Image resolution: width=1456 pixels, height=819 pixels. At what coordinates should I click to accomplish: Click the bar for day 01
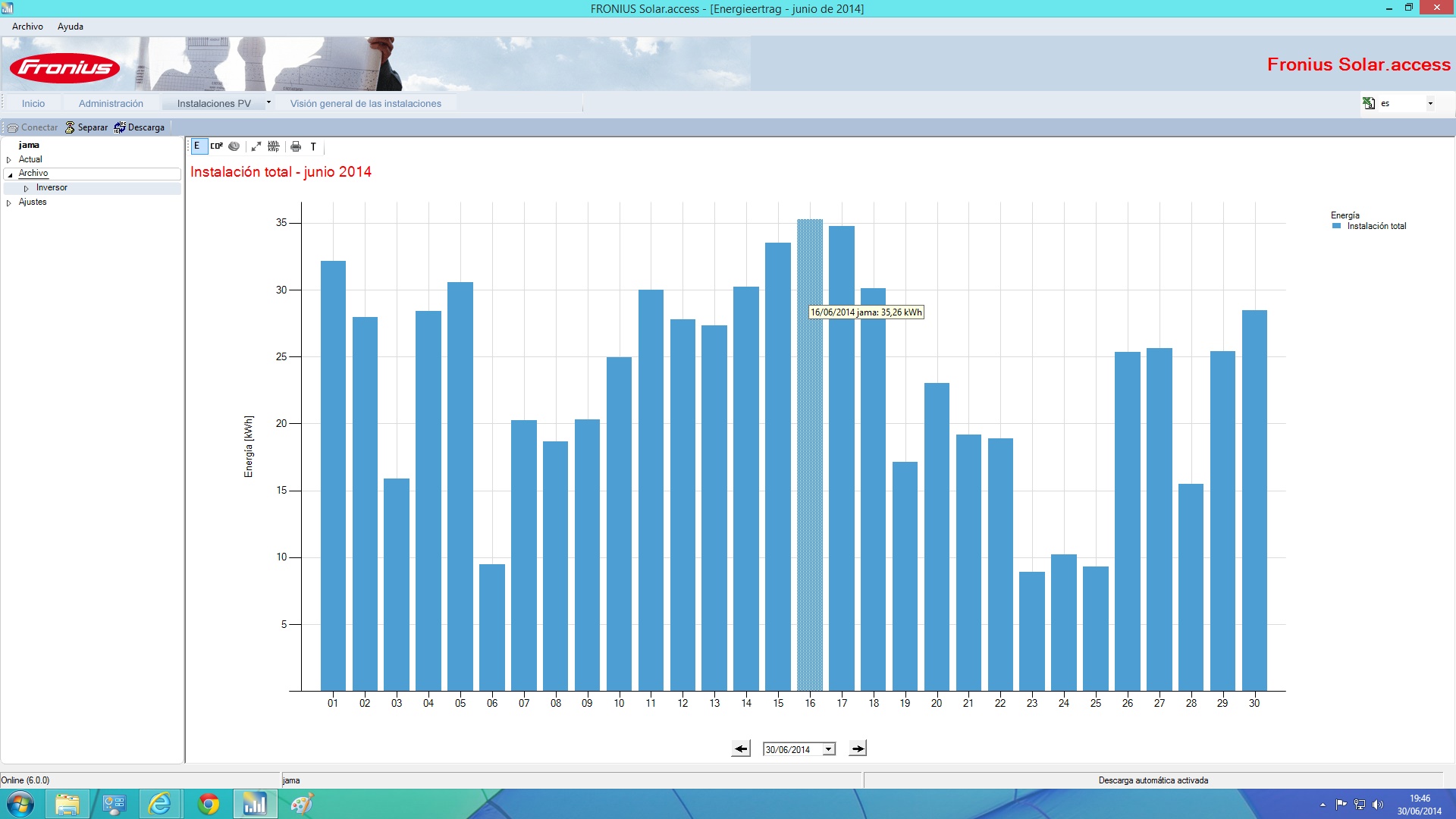333,475
